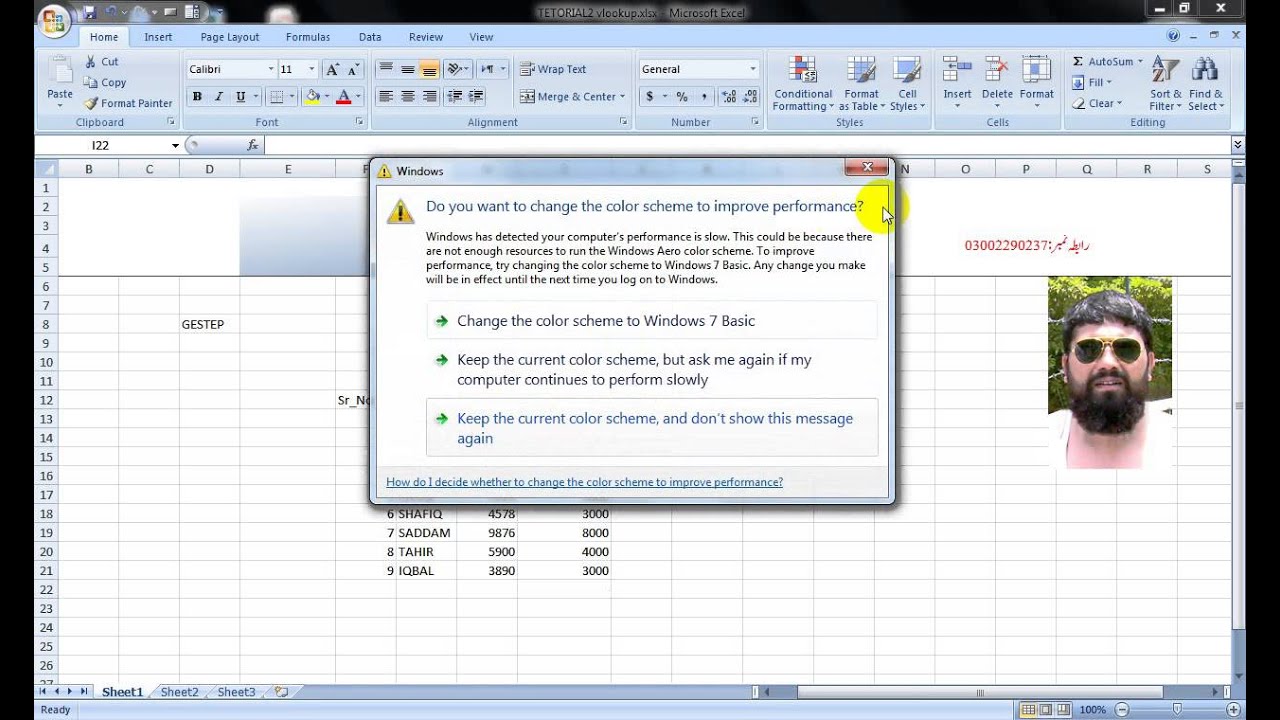Click the Top Align icon

point(386,69)
